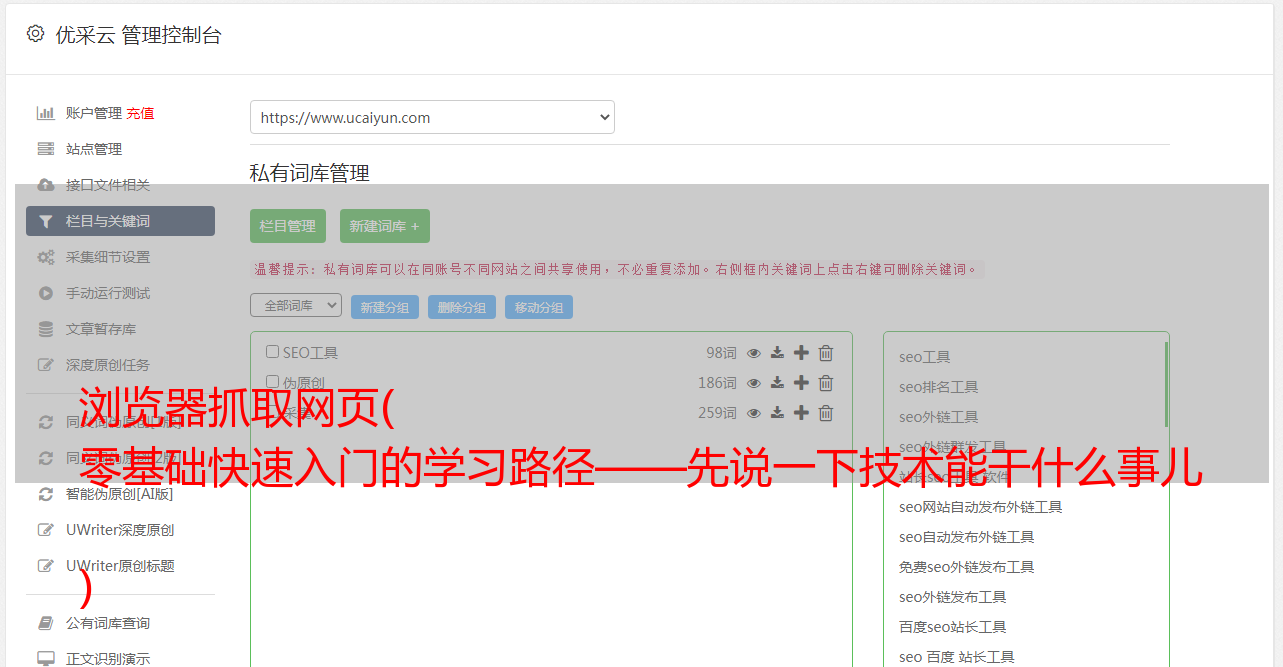This screenshot has width=1283, height=667.
Task: Open UWriter深度原创 in the sidebar
Action: (x=120, y=530)
